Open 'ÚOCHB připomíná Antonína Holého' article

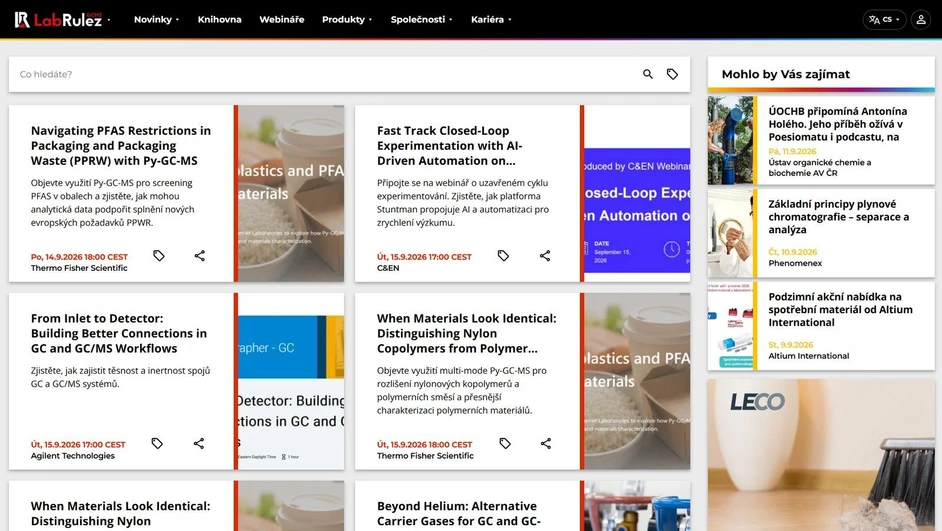point(837,124)
